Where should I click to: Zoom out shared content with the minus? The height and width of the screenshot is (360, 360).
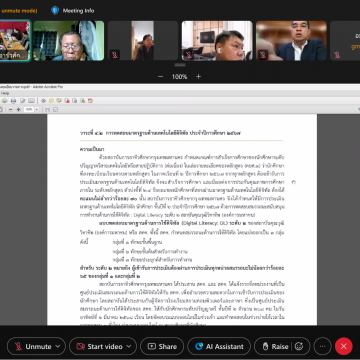161,77
